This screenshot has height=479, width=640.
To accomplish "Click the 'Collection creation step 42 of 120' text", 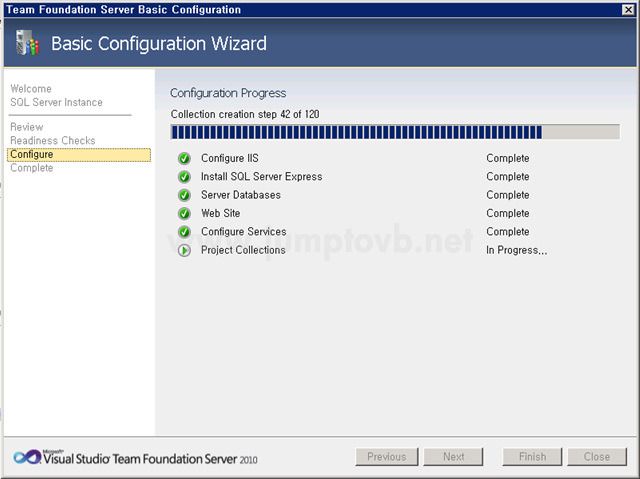I will (245, 114).
